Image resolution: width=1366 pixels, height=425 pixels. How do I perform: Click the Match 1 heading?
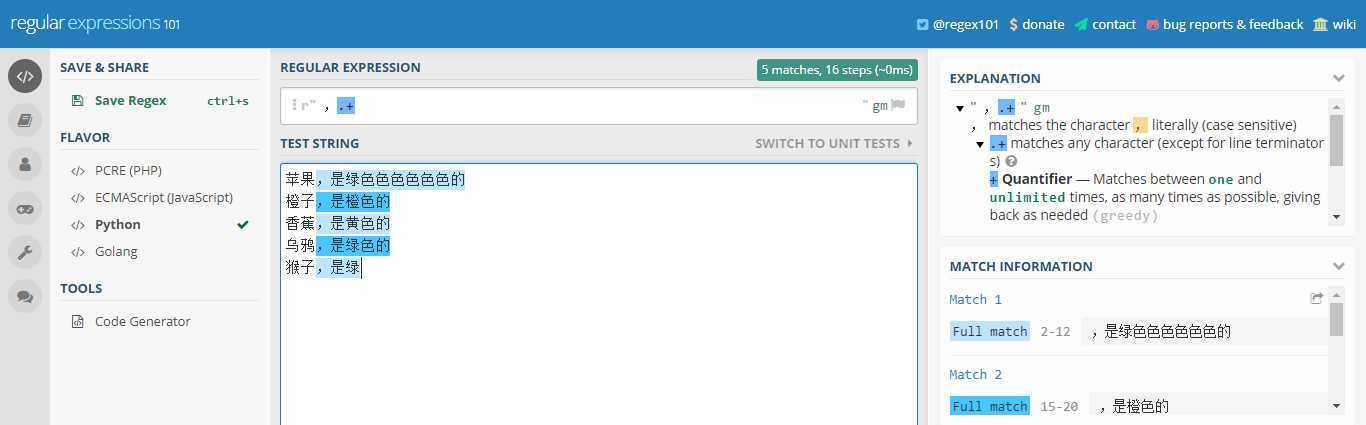click(x=975, y=299)
